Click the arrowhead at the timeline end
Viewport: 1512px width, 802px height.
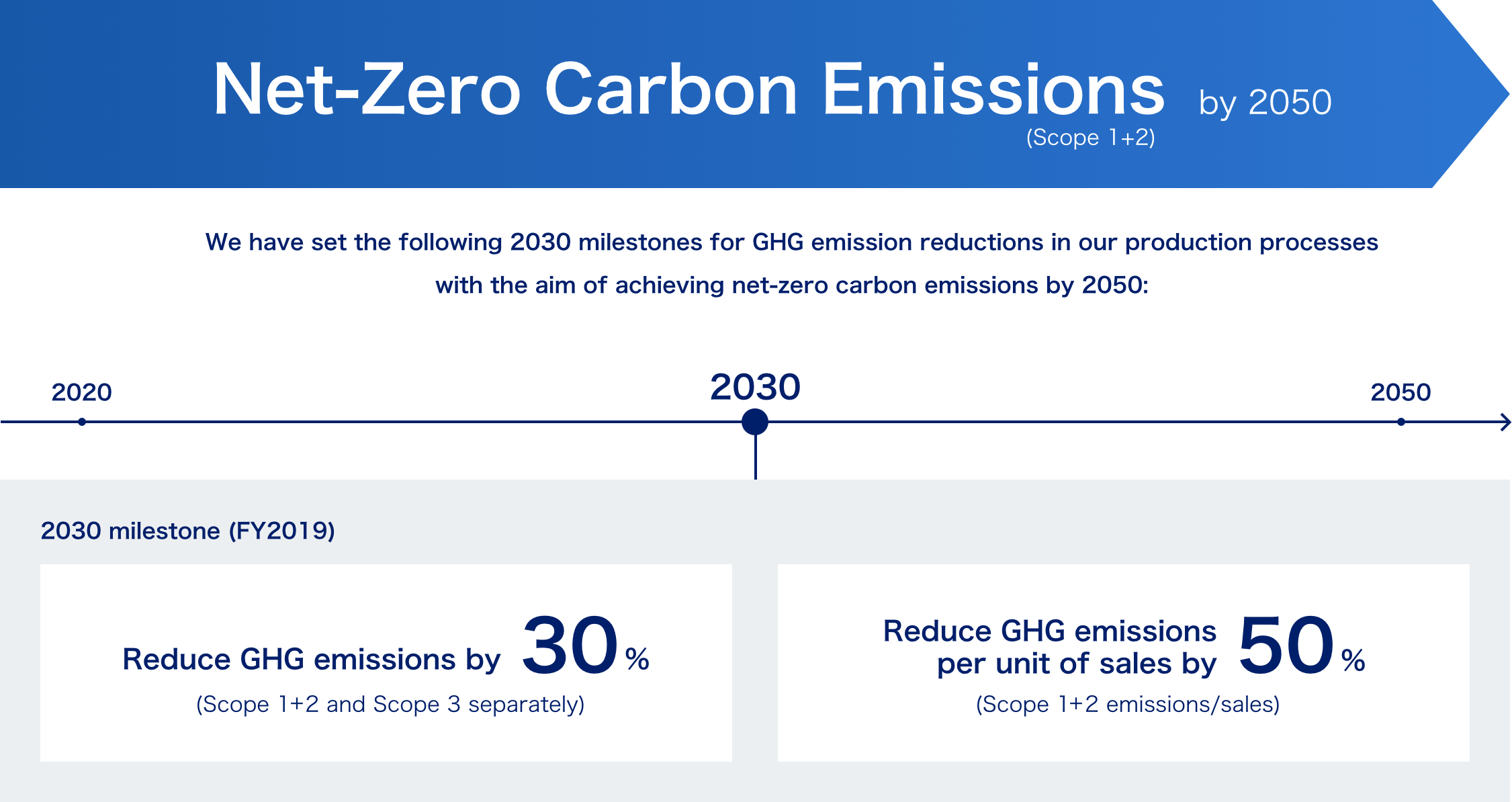click(1506, 422)
